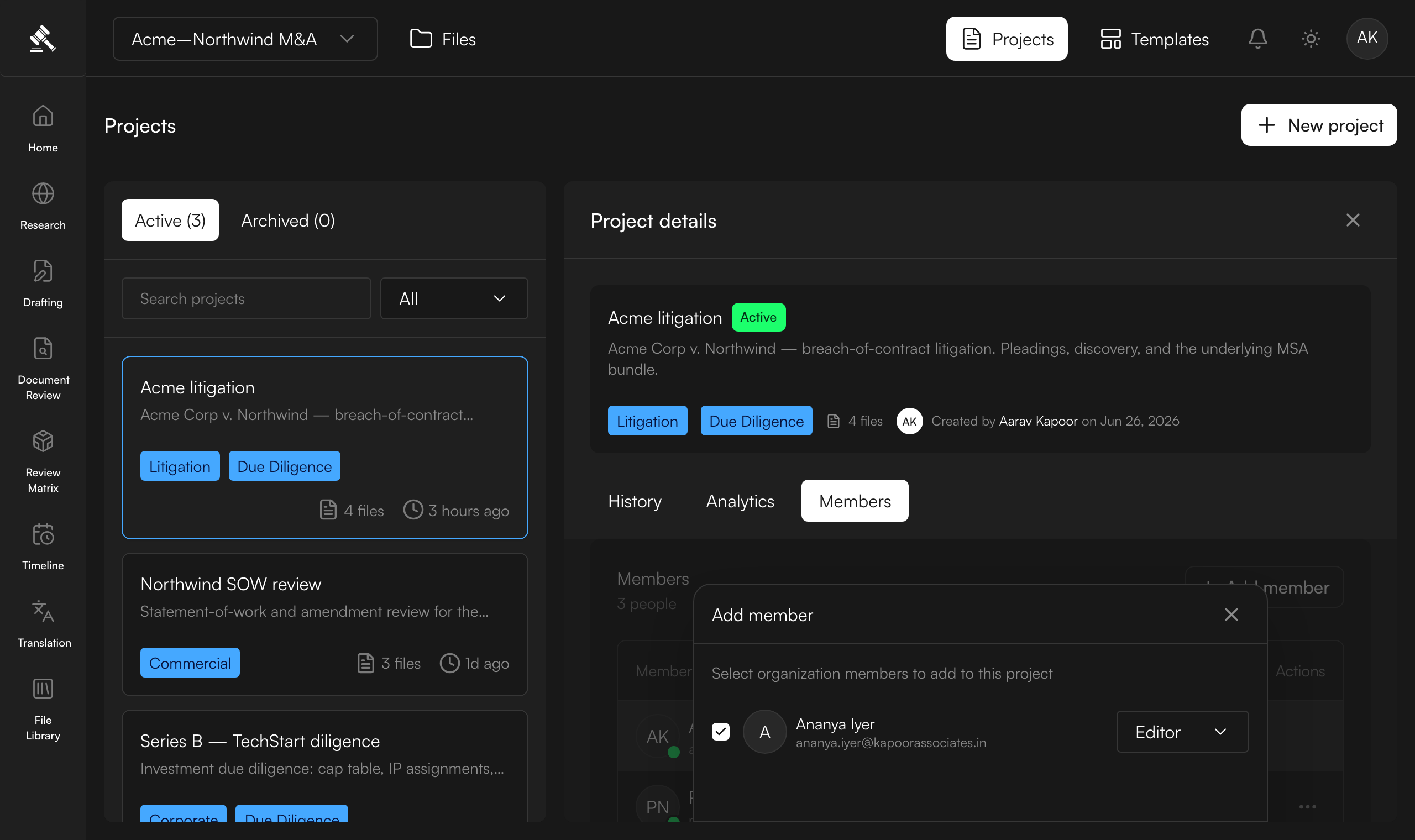
Task: Toggle the light/dark theme sun icon
Action: click(1311, 39)
